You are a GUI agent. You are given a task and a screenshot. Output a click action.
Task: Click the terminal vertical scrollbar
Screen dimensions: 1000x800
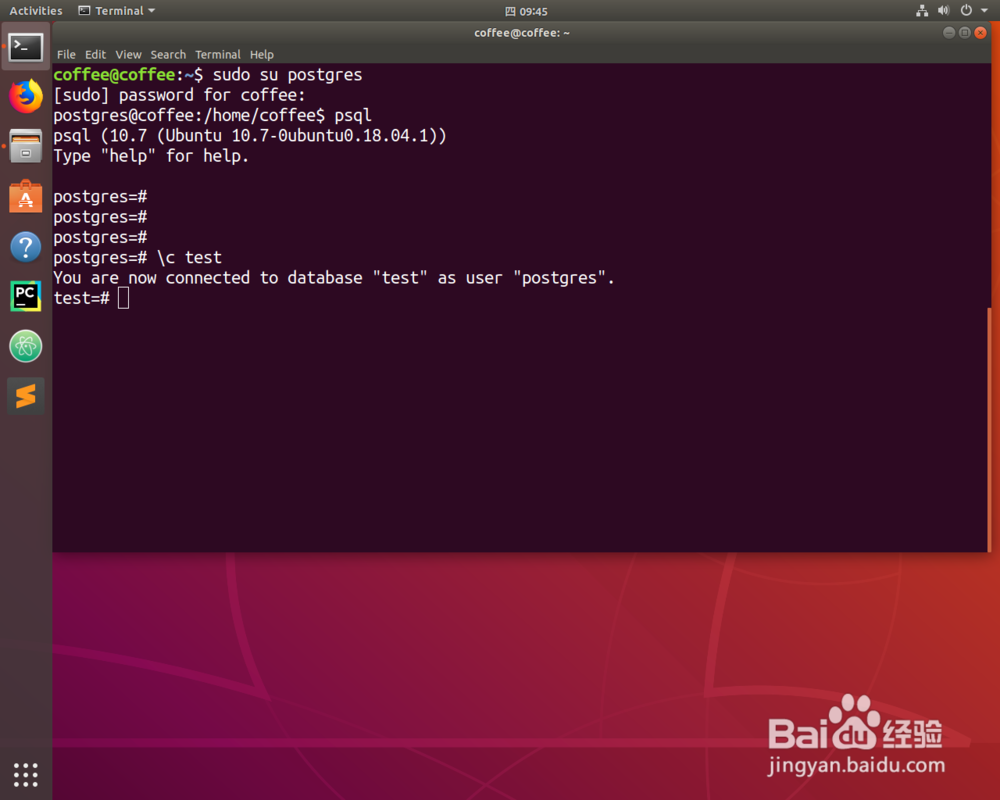click(989, 429)
